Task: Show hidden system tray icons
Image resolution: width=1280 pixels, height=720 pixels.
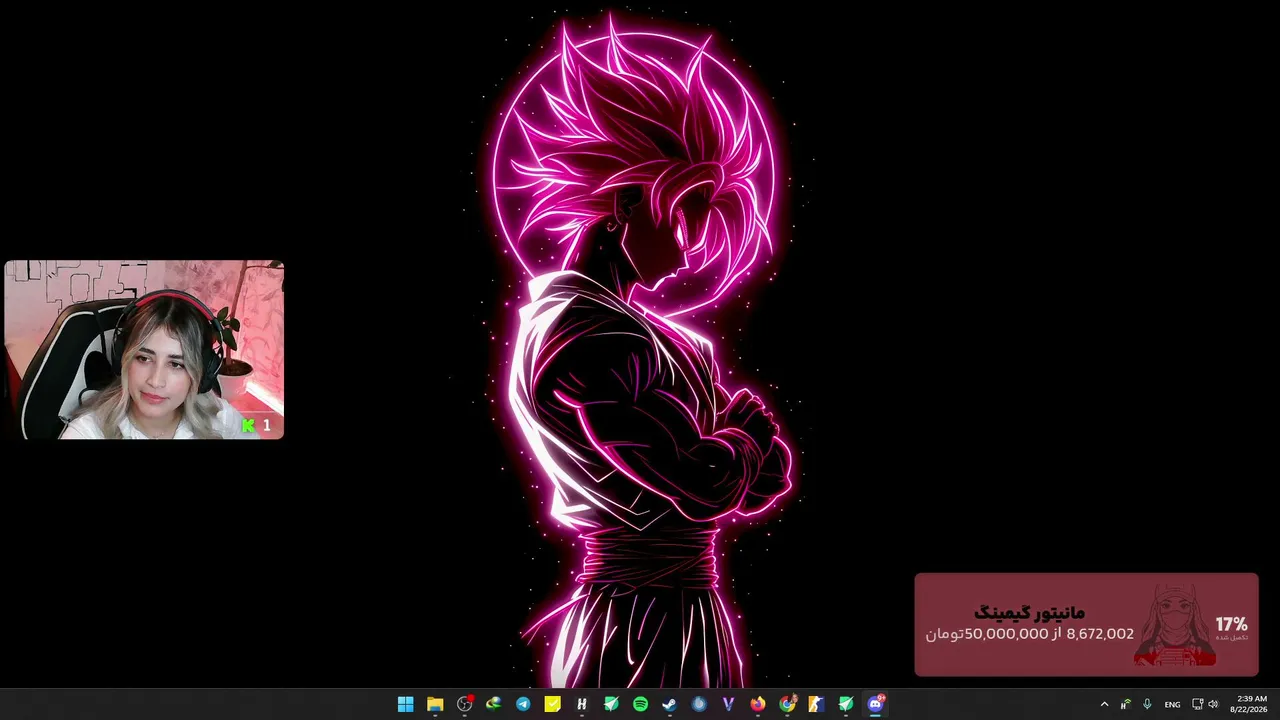Action: click(x=1104, y=704)
